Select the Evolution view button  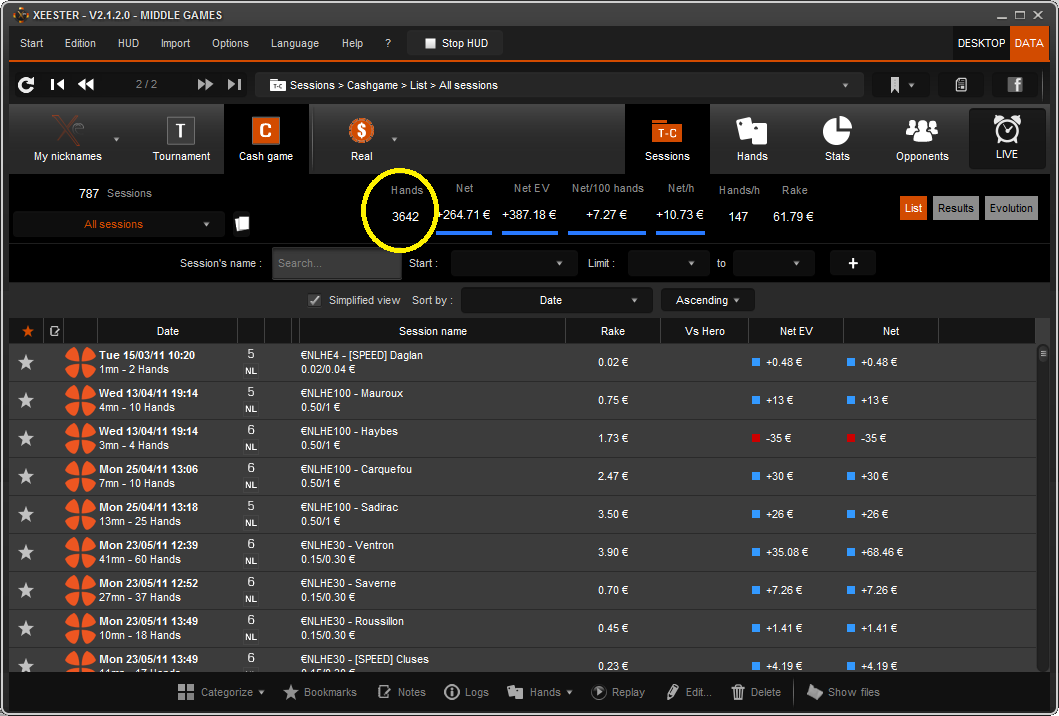1011,208
